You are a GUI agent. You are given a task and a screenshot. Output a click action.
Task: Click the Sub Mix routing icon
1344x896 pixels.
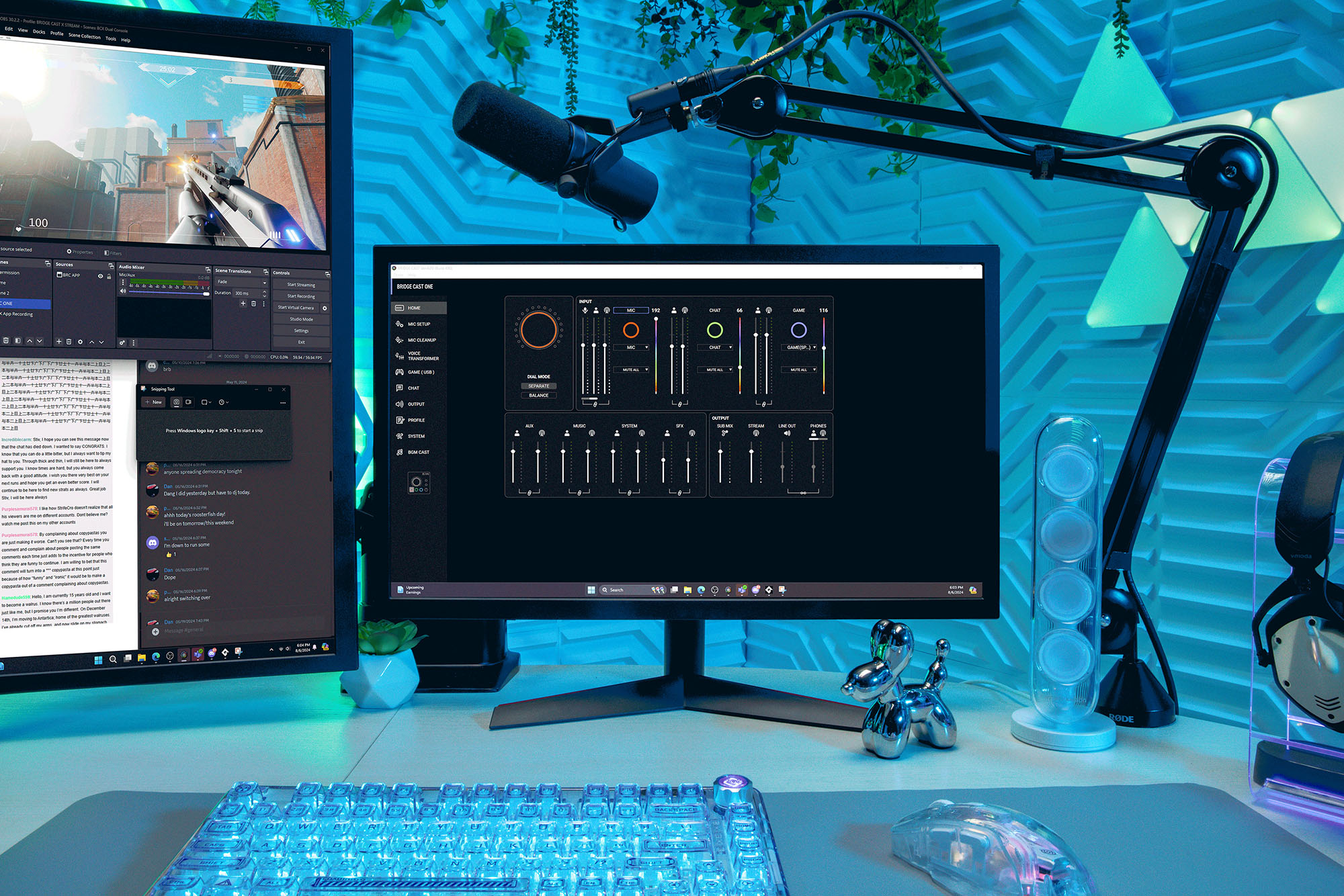[724, 434]
